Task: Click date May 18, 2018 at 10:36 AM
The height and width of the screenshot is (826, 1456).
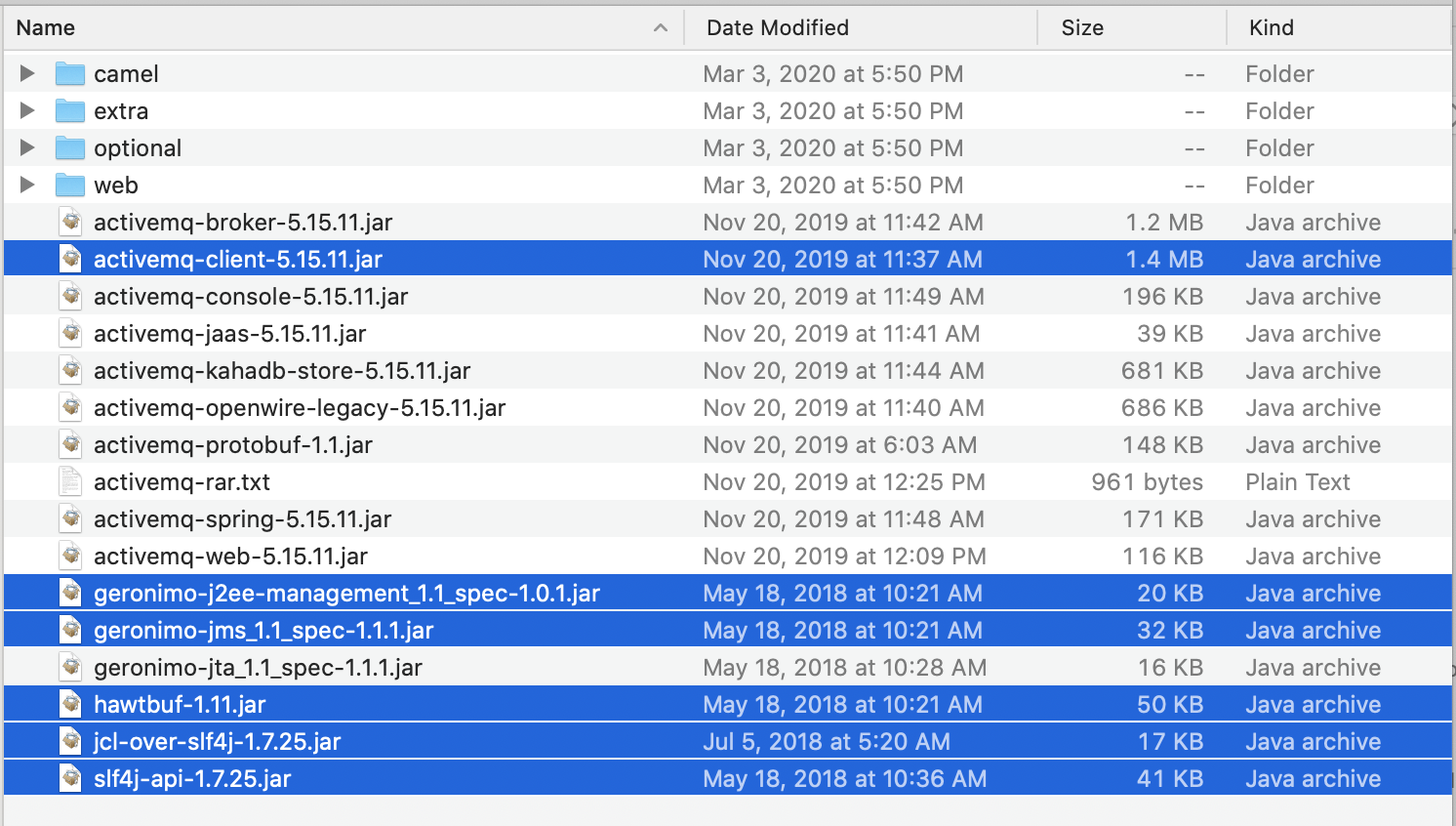Action: pos(845,779)
